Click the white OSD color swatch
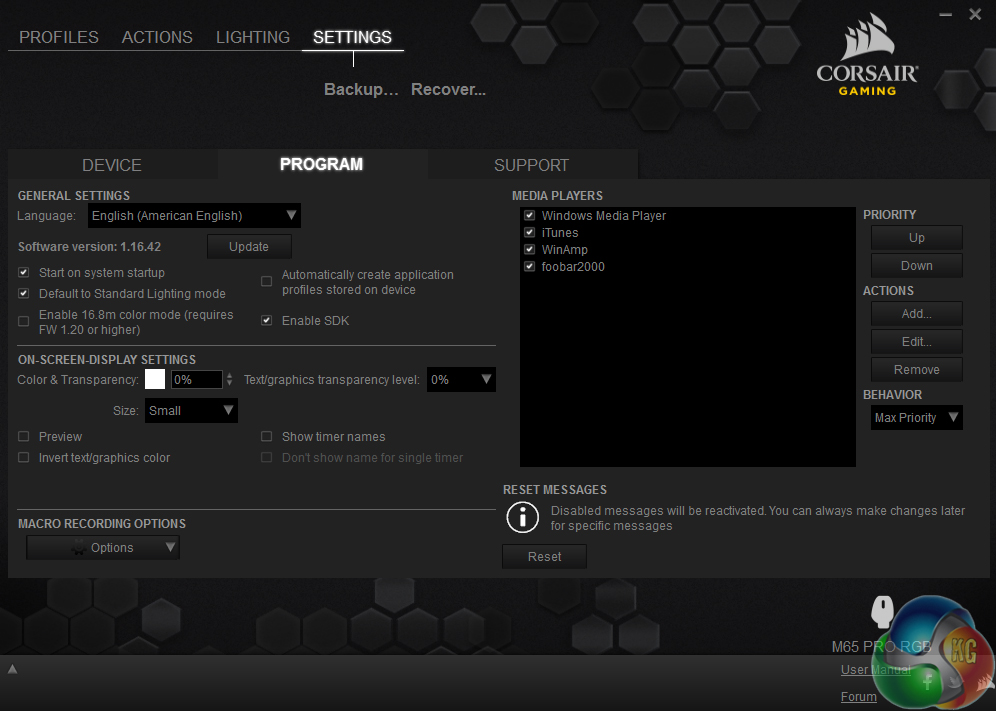 [155, 379]
